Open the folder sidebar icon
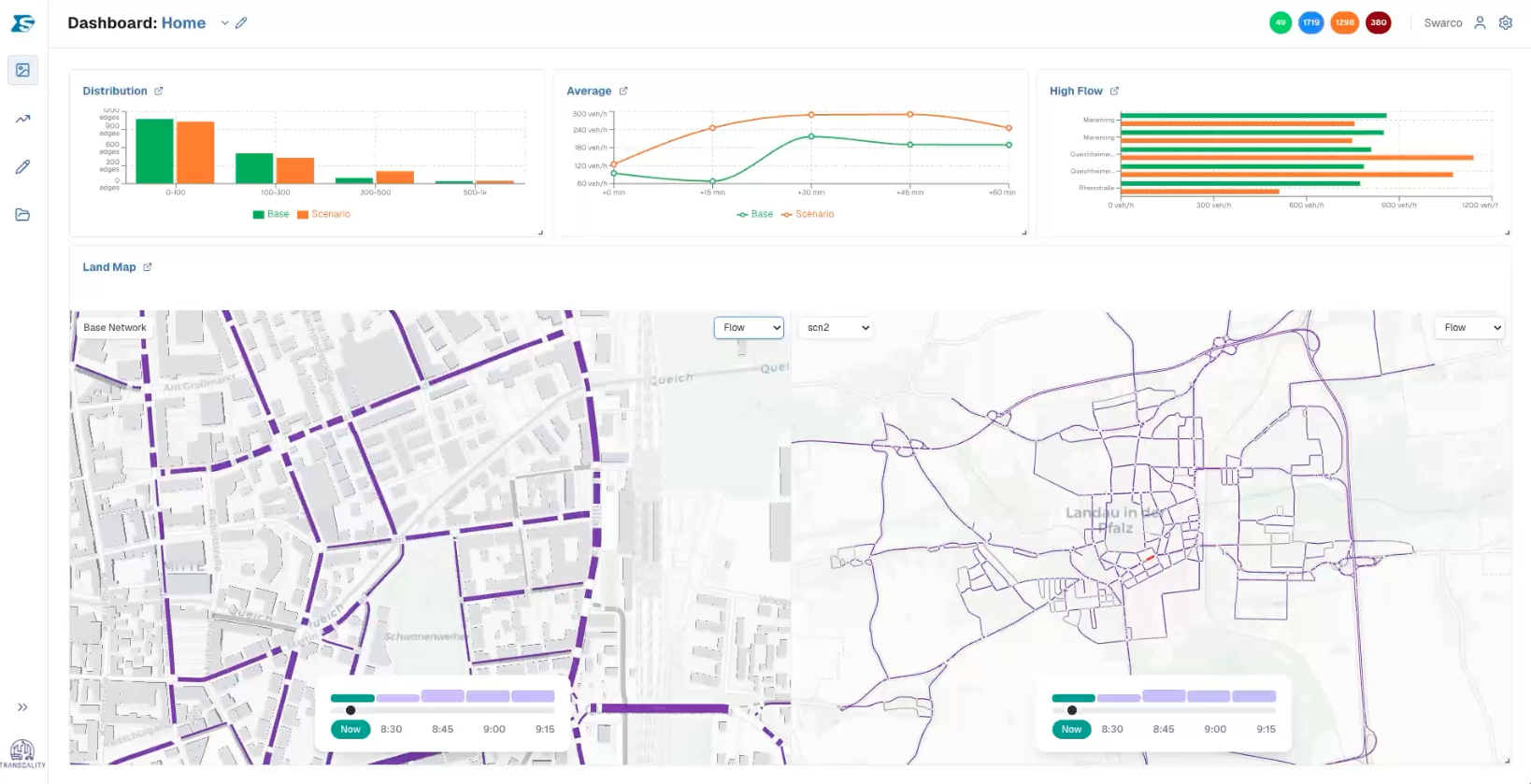 [23, 215]
